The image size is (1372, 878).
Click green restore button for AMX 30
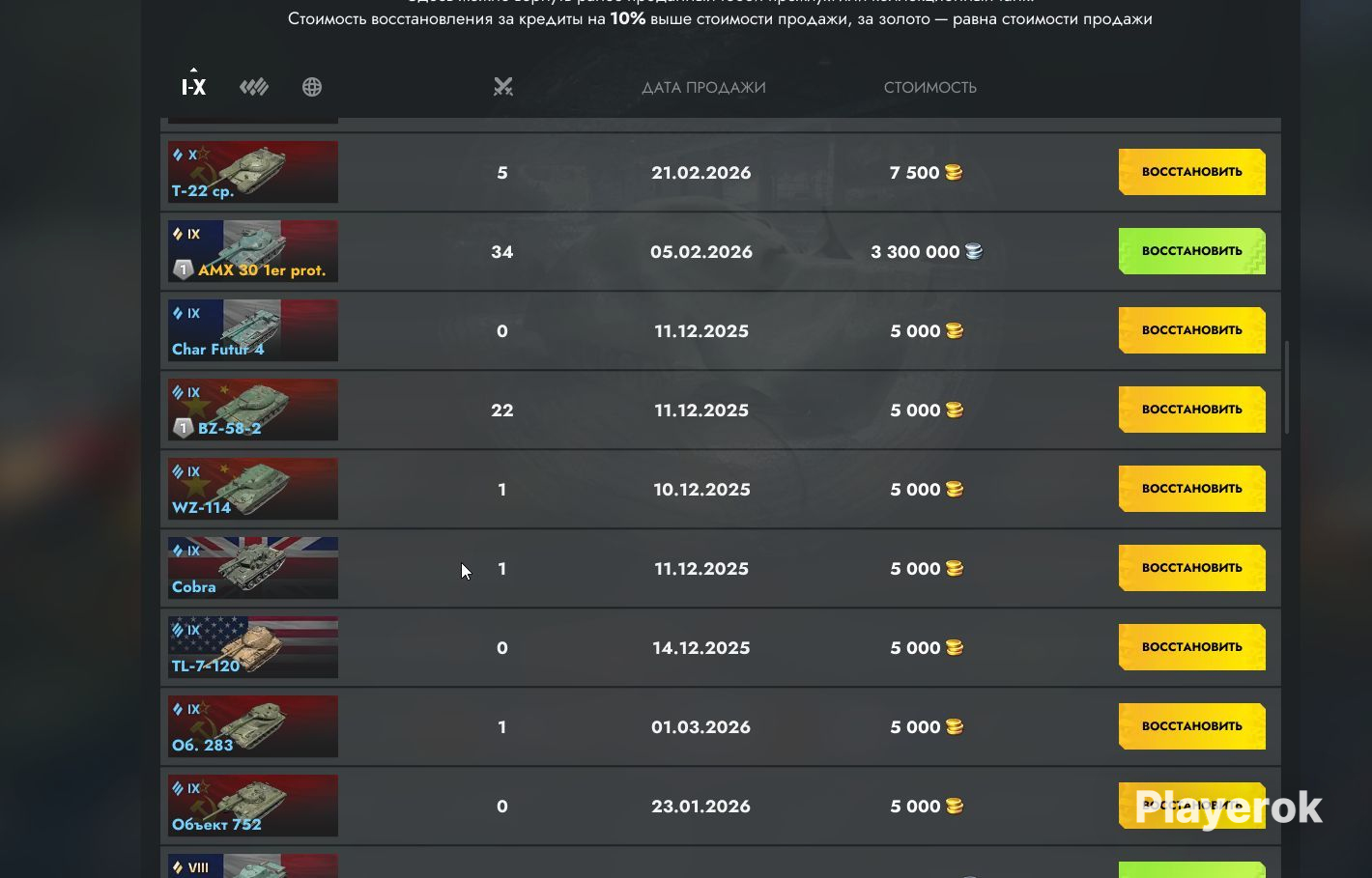coord(1191,251)
